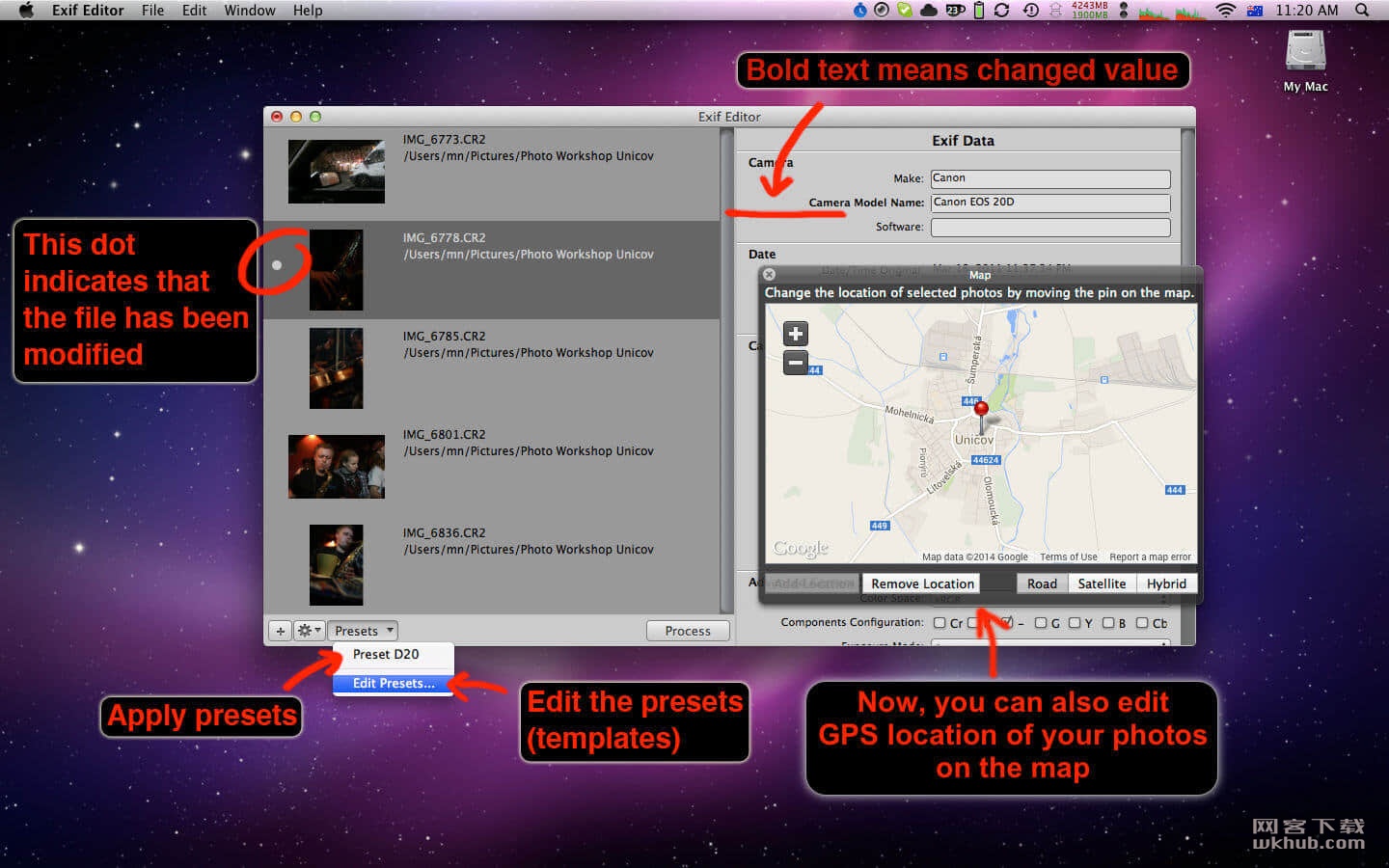
Task: Select IMG_6836.CR2 thumbnail
Action: pos(336,565)
